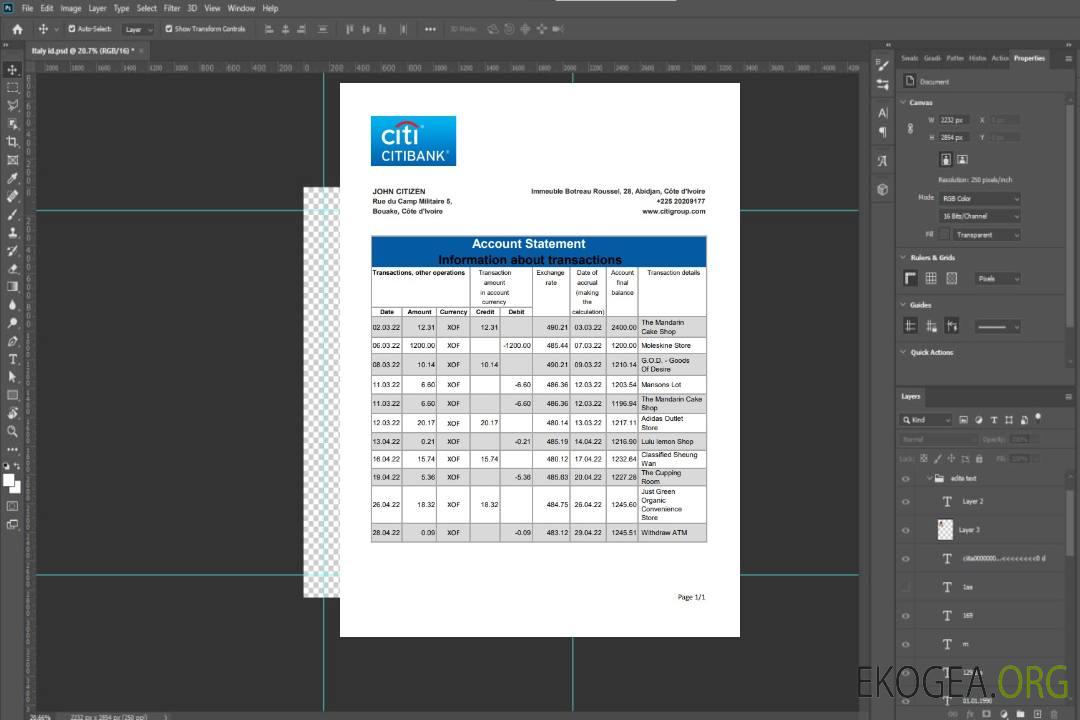Open the Edit Toolbar three-dots button

pyautogui.click(x=12, y=449)
